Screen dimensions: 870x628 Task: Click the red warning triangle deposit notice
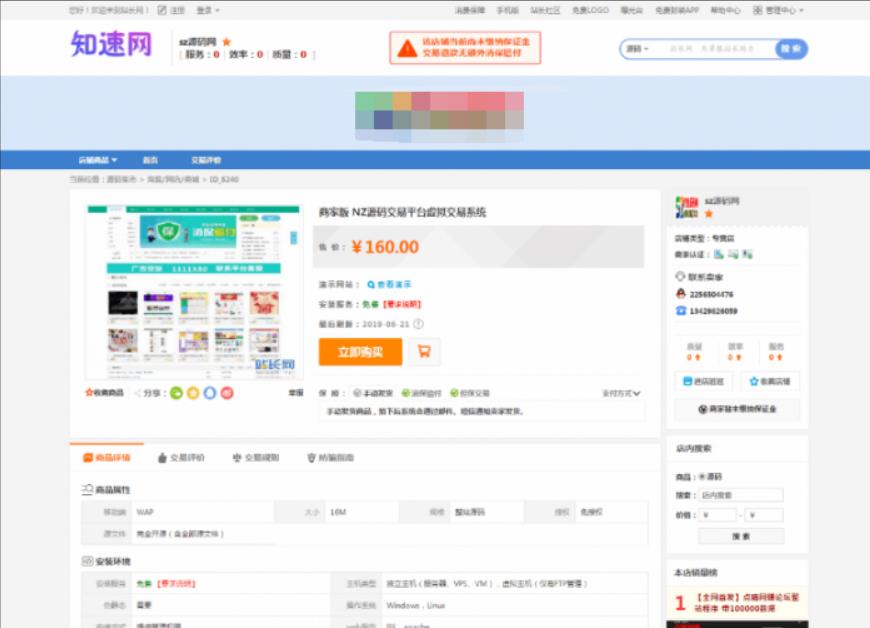point(407,47)
